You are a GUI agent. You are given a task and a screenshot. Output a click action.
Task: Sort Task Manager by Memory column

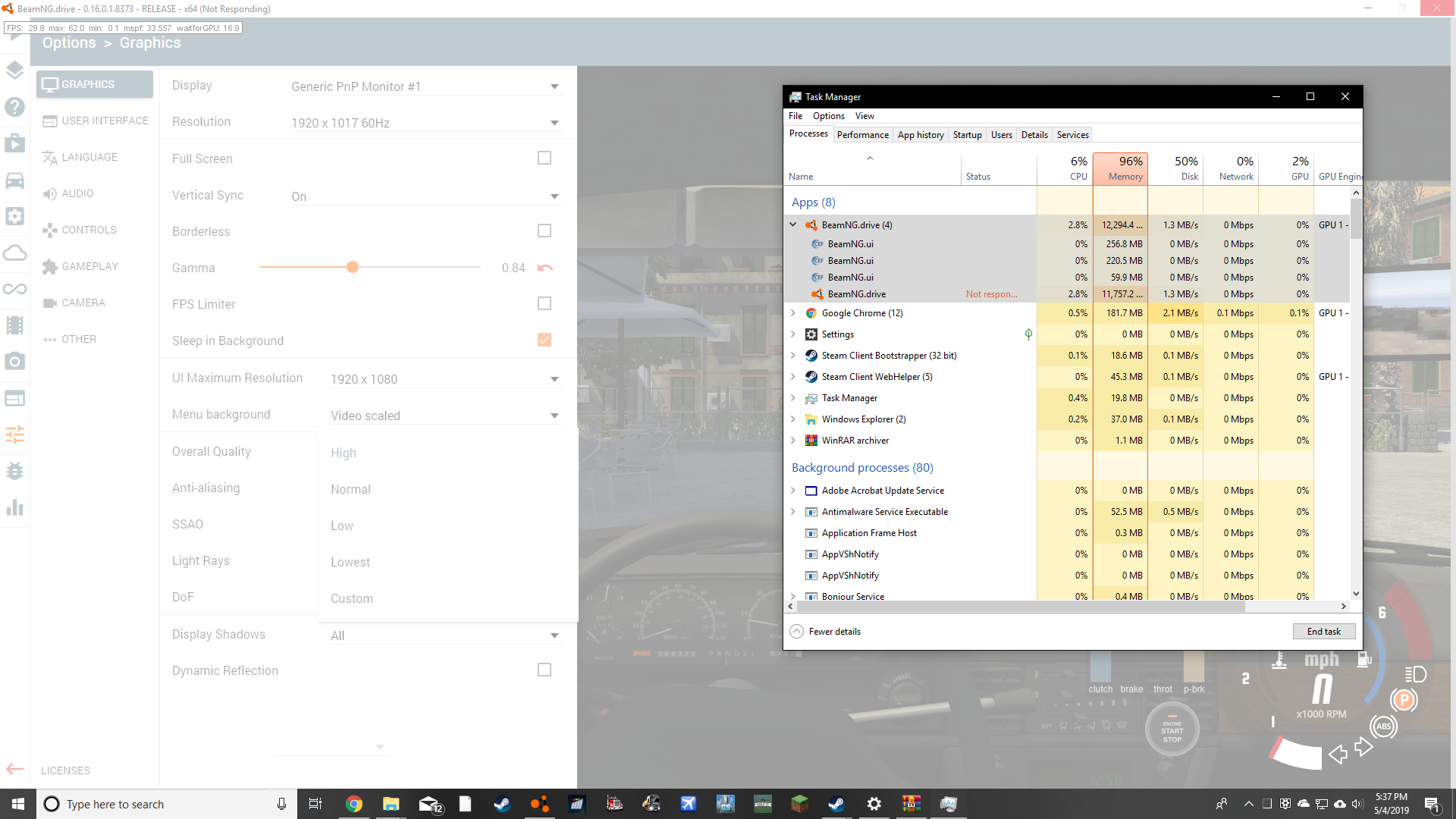click(x=1120, y=168)
